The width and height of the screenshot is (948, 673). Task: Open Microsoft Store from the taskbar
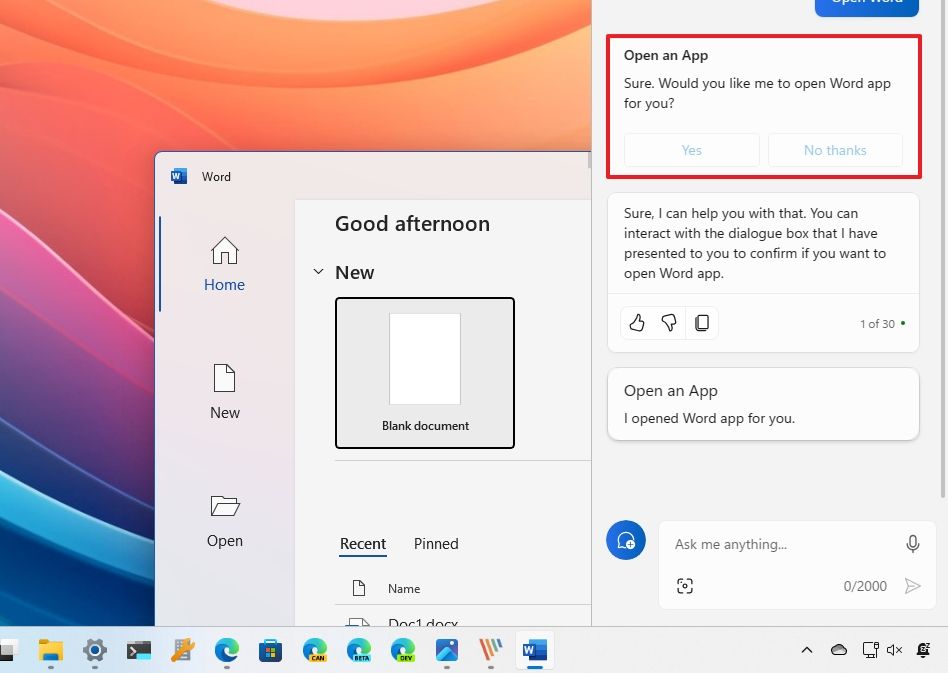pyautogui.click(x=270, y=651)
